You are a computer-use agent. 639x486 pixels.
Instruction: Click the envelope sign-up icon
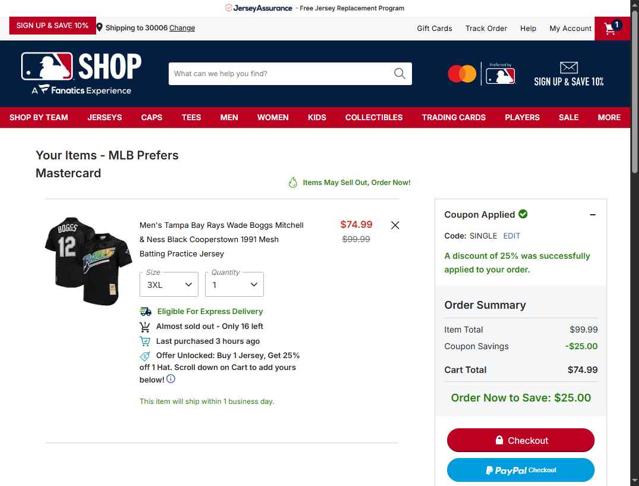pos(568,68)
